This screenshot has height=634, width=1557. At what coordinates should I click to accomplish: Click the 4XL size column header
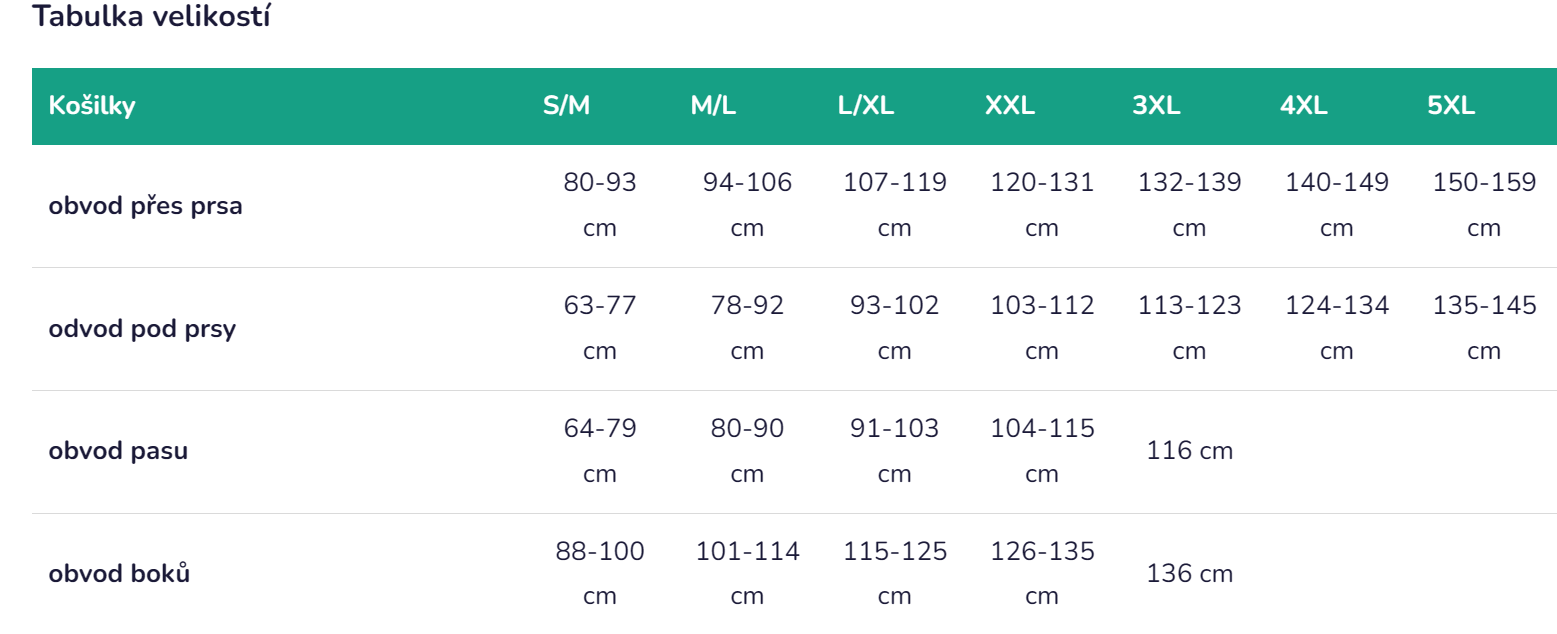1304,106
